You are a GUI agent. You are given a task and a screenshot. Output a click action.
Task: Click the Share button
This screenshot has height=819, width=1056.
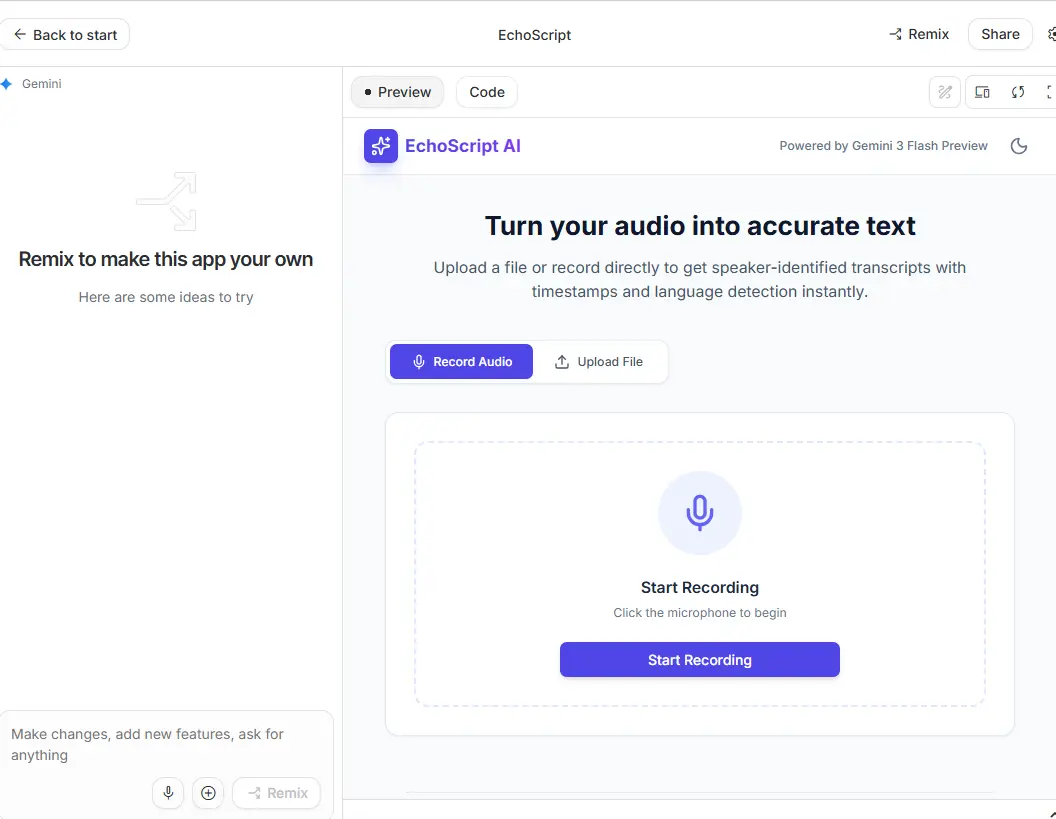[999, 34]
